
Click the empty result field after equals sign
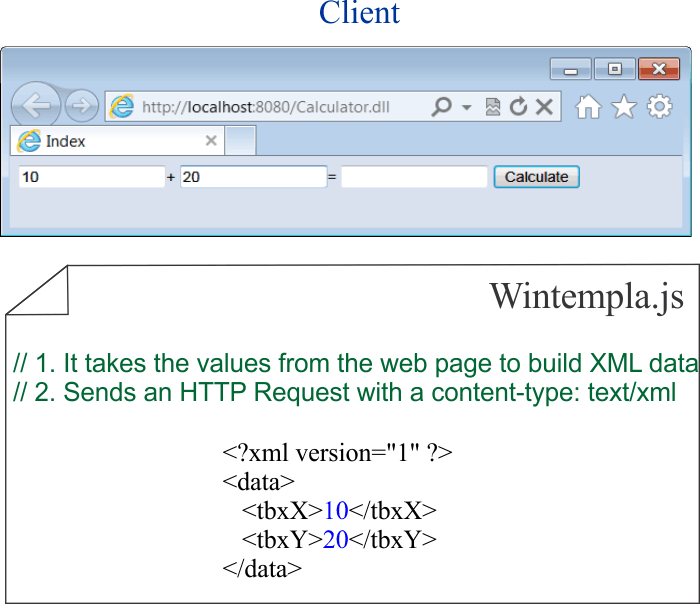pos(414,177)
